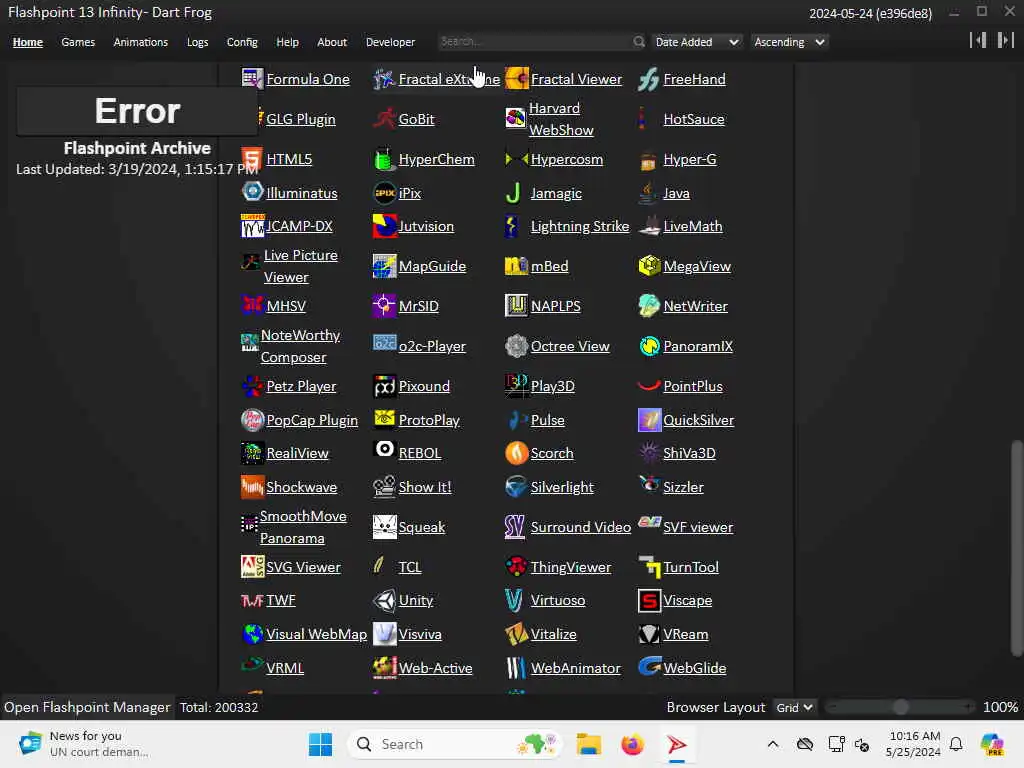The width and height of the screenshot is (1024, 768).
Task: Open the Lightning Strike link
Action: pyautogui.click(x=580, y=226)
